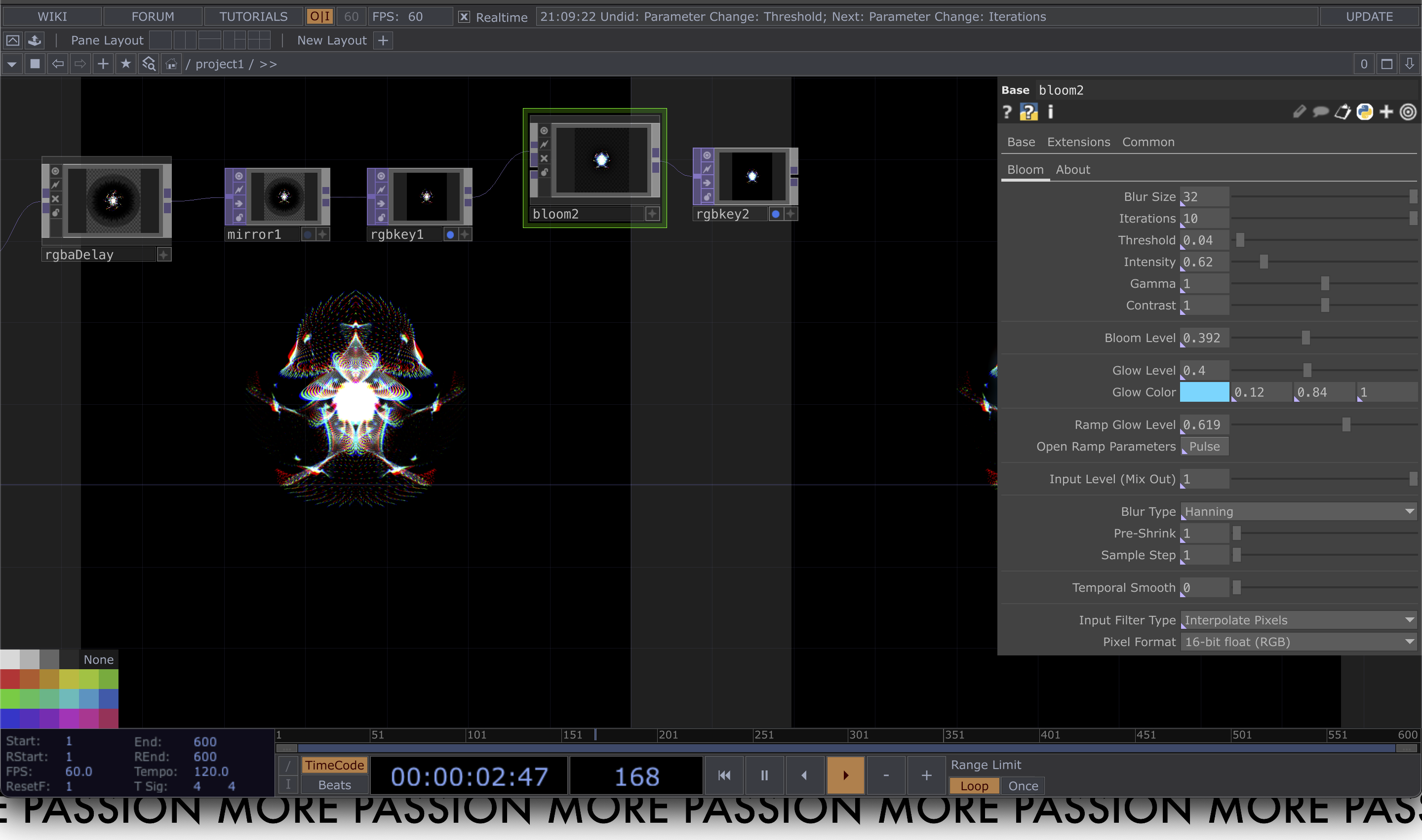
Task: Click New Layout plus button
Action: [383, 40]
